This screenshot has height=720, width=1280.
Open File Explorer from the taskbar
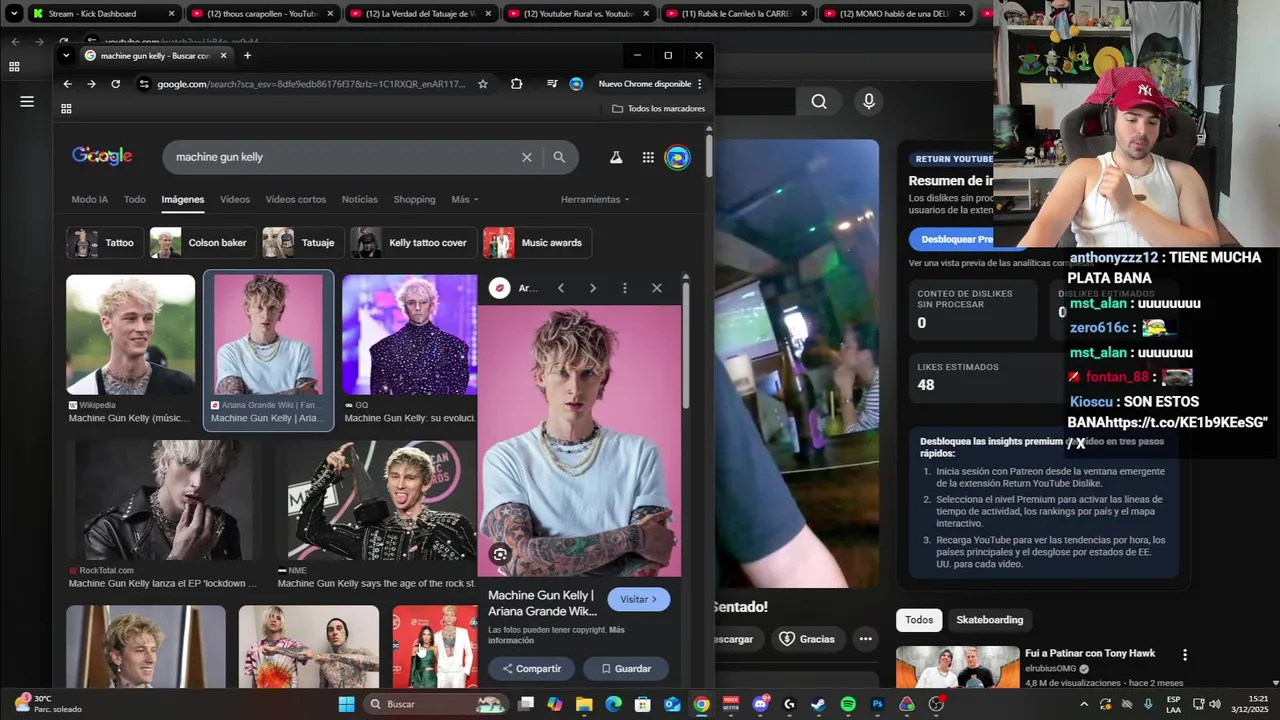(x=584, y=704)
